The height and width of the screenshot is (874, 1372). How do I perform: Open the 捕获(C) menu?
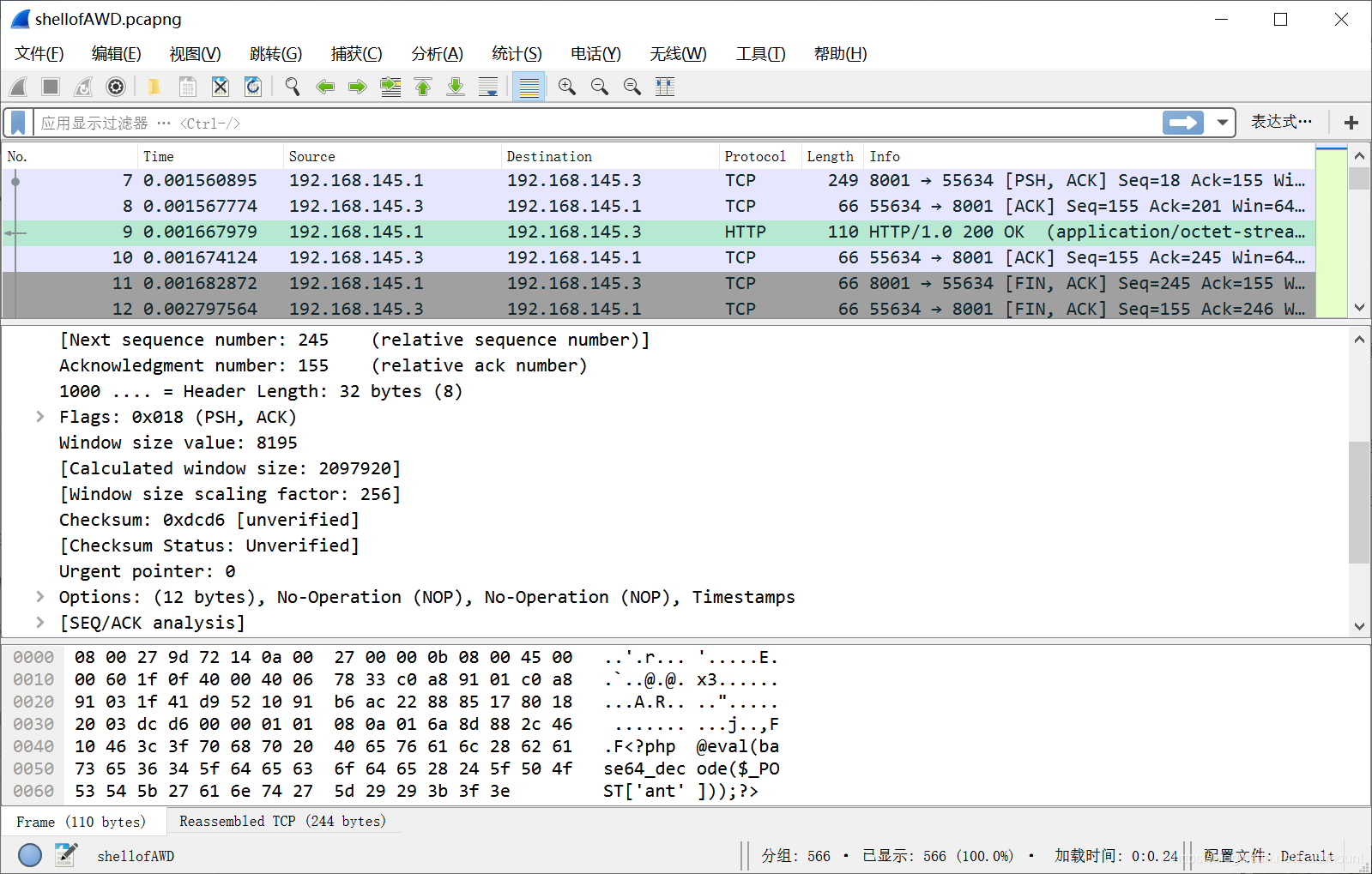coord(357,54)
